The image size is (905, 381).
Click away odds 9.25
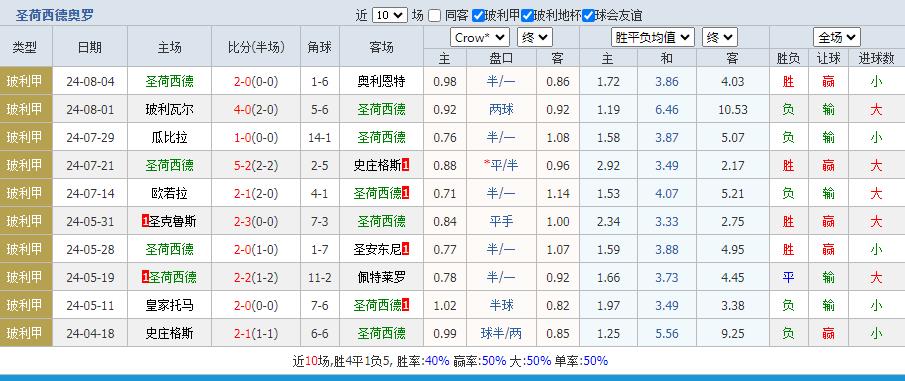(x=733, y=333)
